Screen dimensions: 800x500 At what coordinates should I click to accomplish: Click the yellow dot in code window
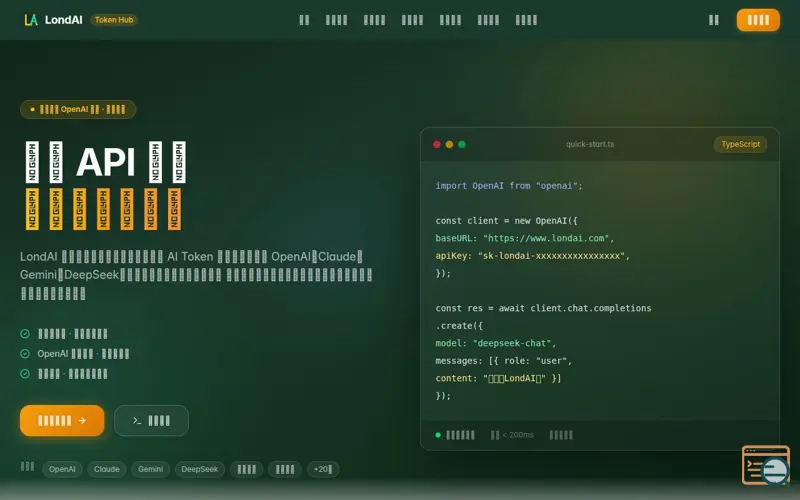click(449, 144)
